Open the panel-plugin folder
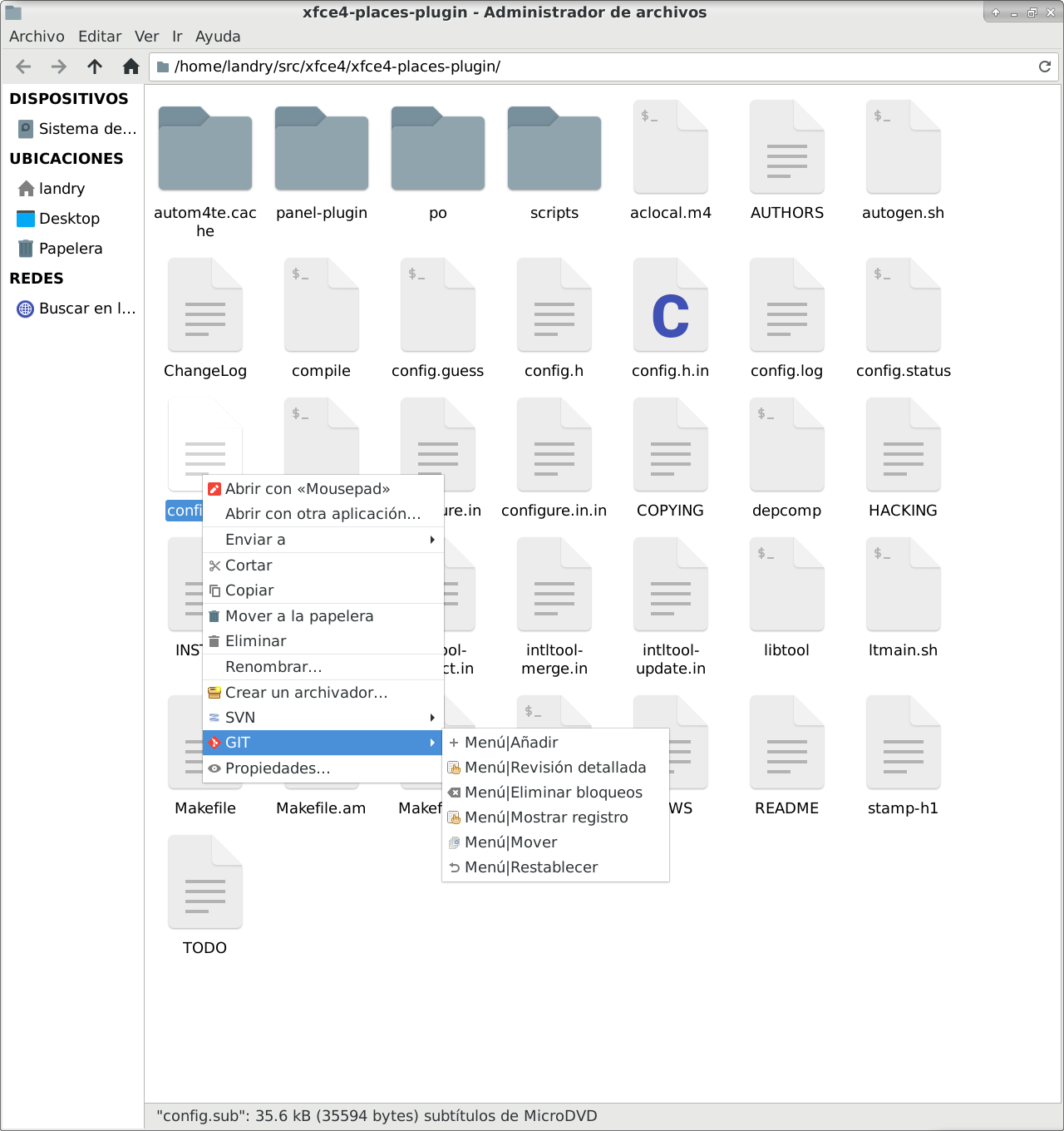The width and height of the screenshot is (1064, 1131). (322, 150)
